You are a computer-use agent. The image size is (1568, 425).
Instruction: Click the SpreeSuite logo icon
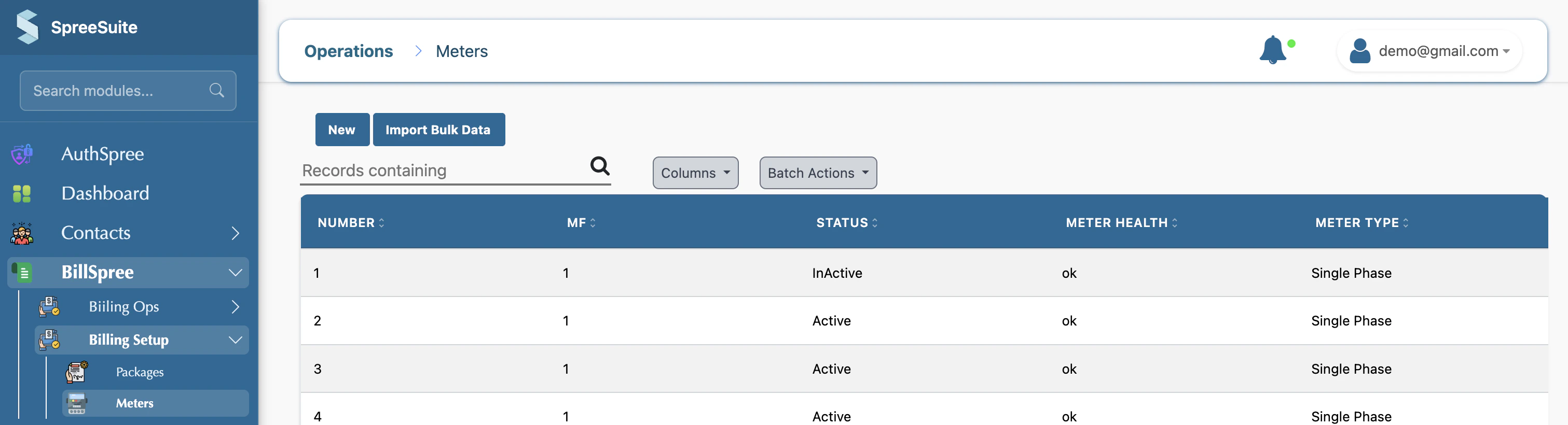[x=27, y=27]
